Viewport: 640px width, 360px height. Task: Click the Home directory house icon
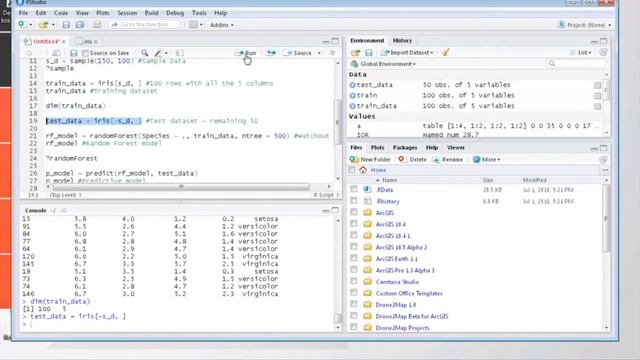coord(363,170)
